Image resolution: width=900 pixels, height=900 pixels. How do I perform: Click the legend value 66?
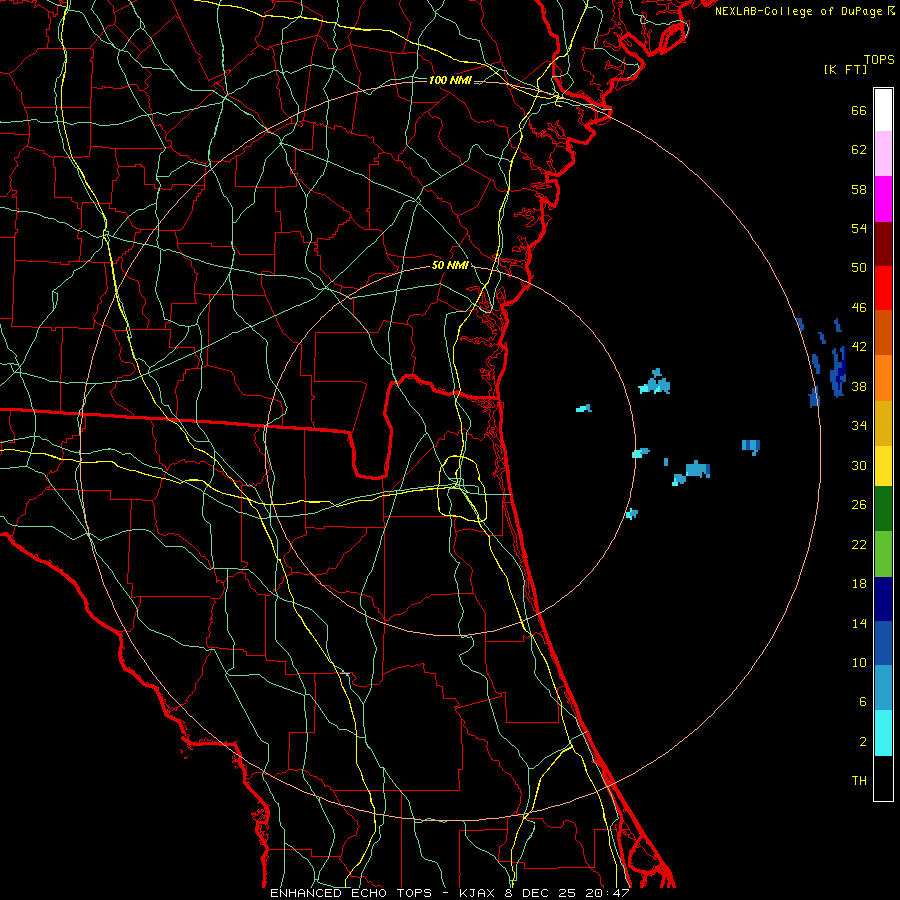pos(859,110)
